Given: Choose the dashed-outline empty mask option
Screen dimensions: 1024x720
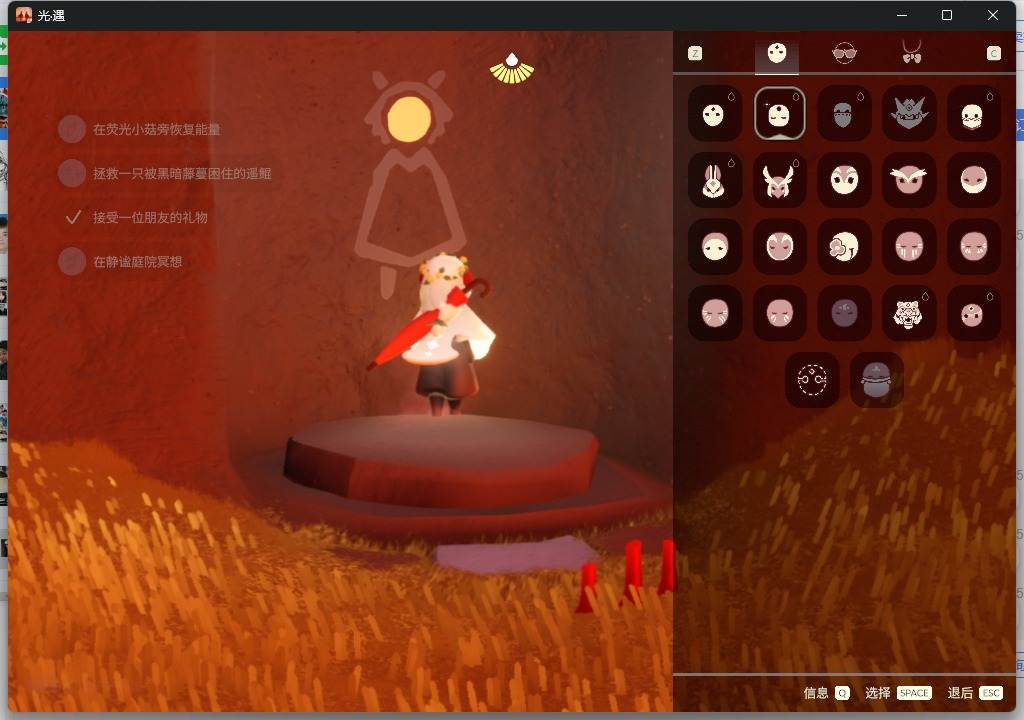Looking at the screenshot, I should [x=812, y=380].
